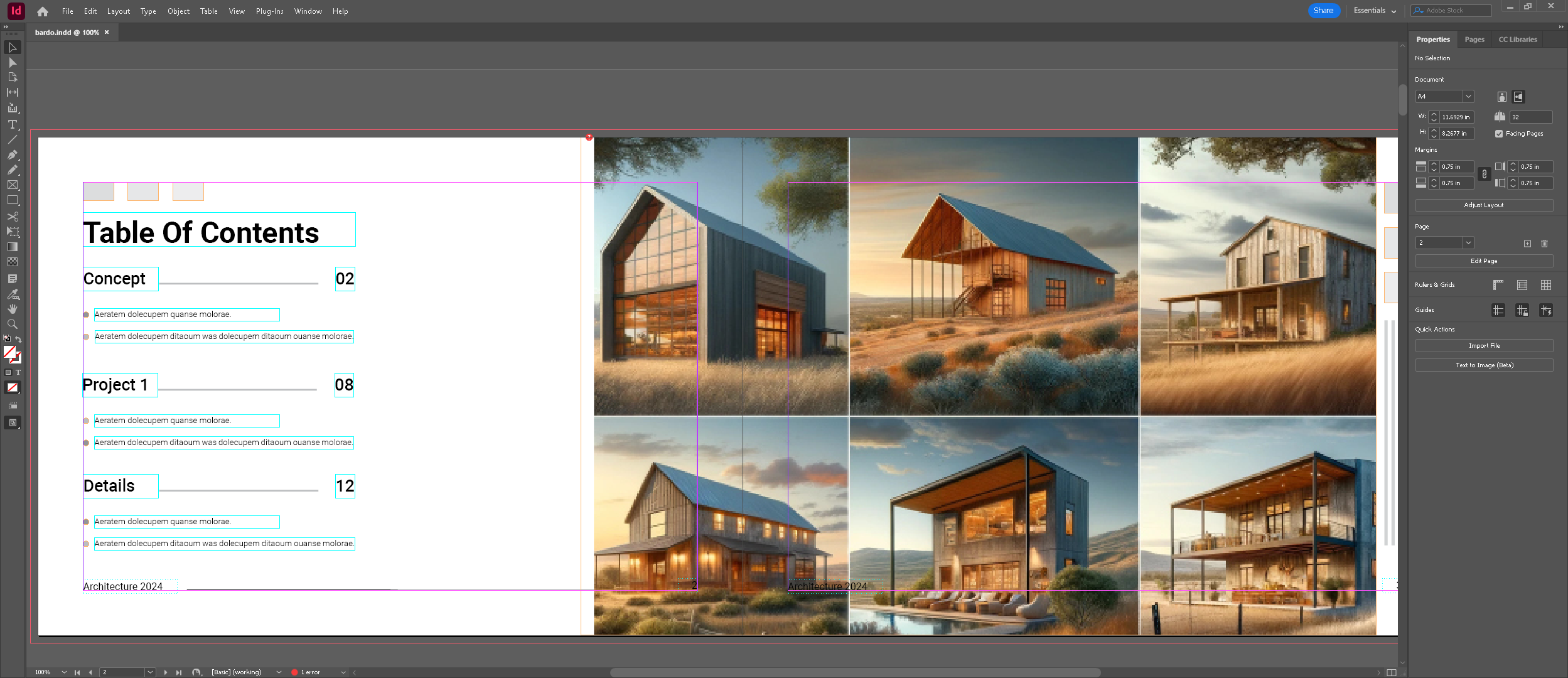Screen dimensions: 1568x678
Task: Open the Essentials workspace dropdown
Action: pos(1372,11)
